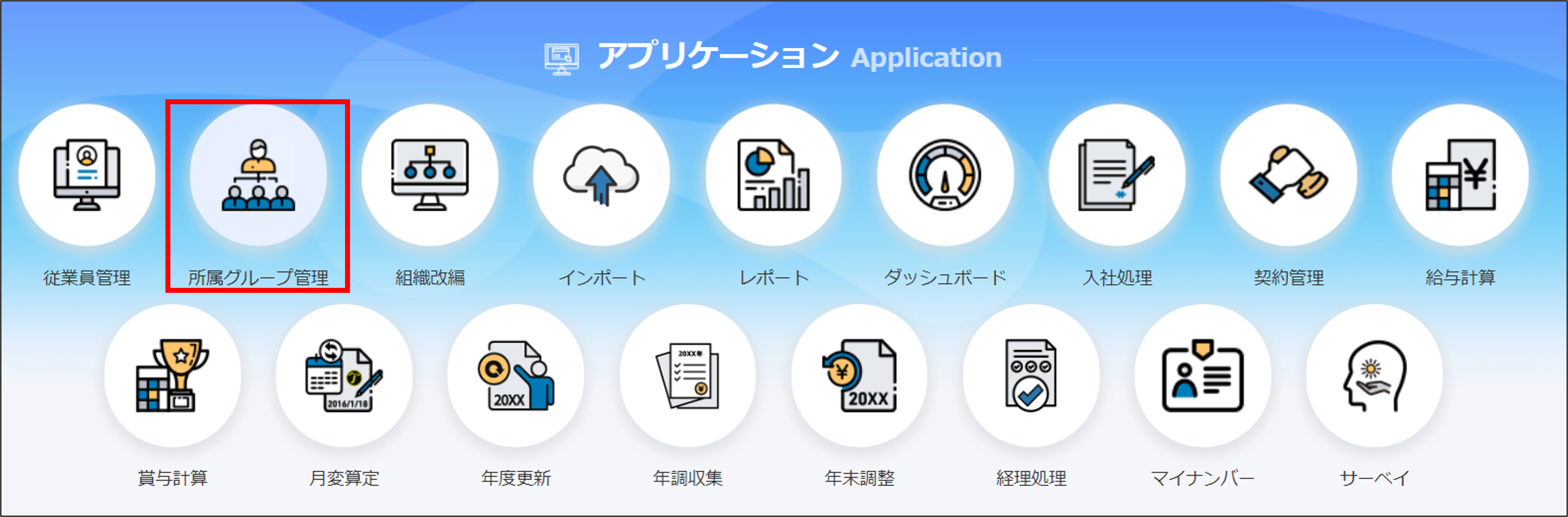Launch the 給与計算 yen calculator icon

point(1460,175)
